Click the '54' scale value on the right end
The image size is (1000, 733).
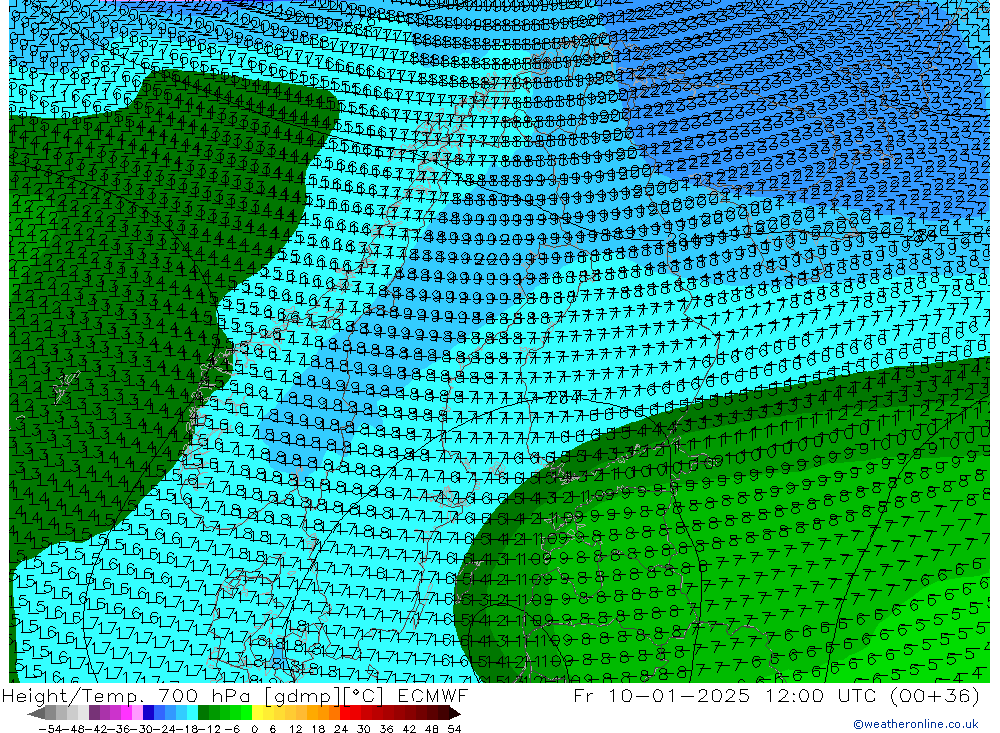pos(454,729)
